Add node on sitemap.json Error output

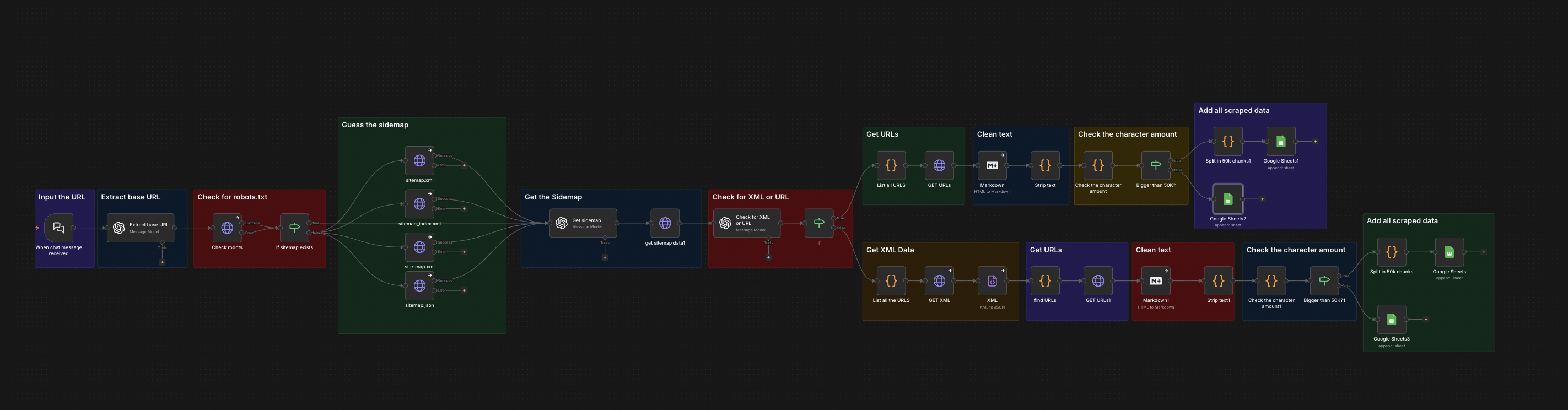[x=464, y=291]
